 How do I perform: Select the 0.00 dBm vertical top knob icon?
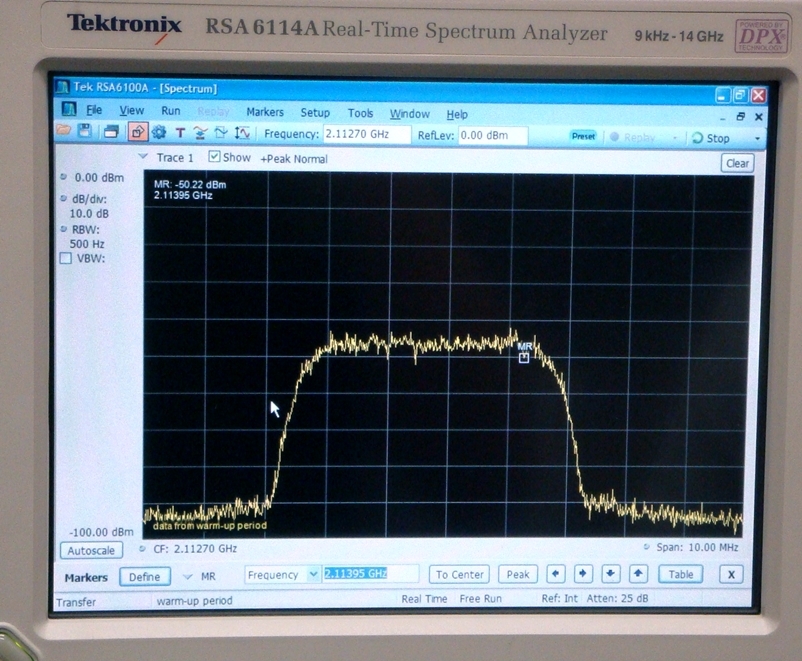(x=63, y=177)
